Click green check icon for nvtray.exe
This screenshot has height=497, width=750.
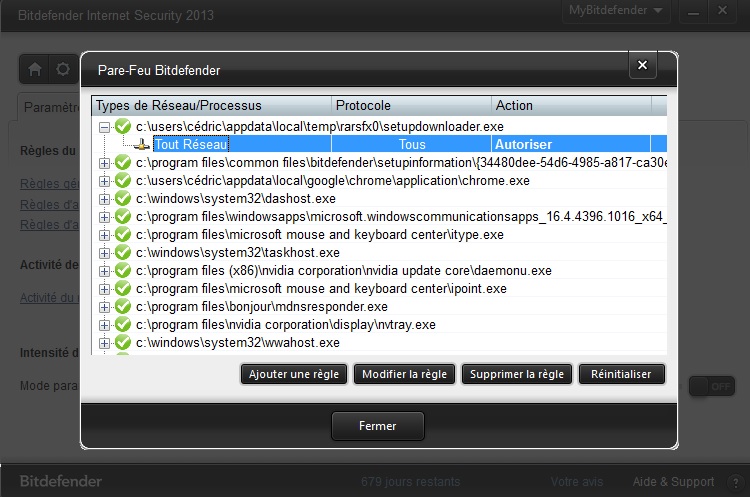tap(123, 325)
